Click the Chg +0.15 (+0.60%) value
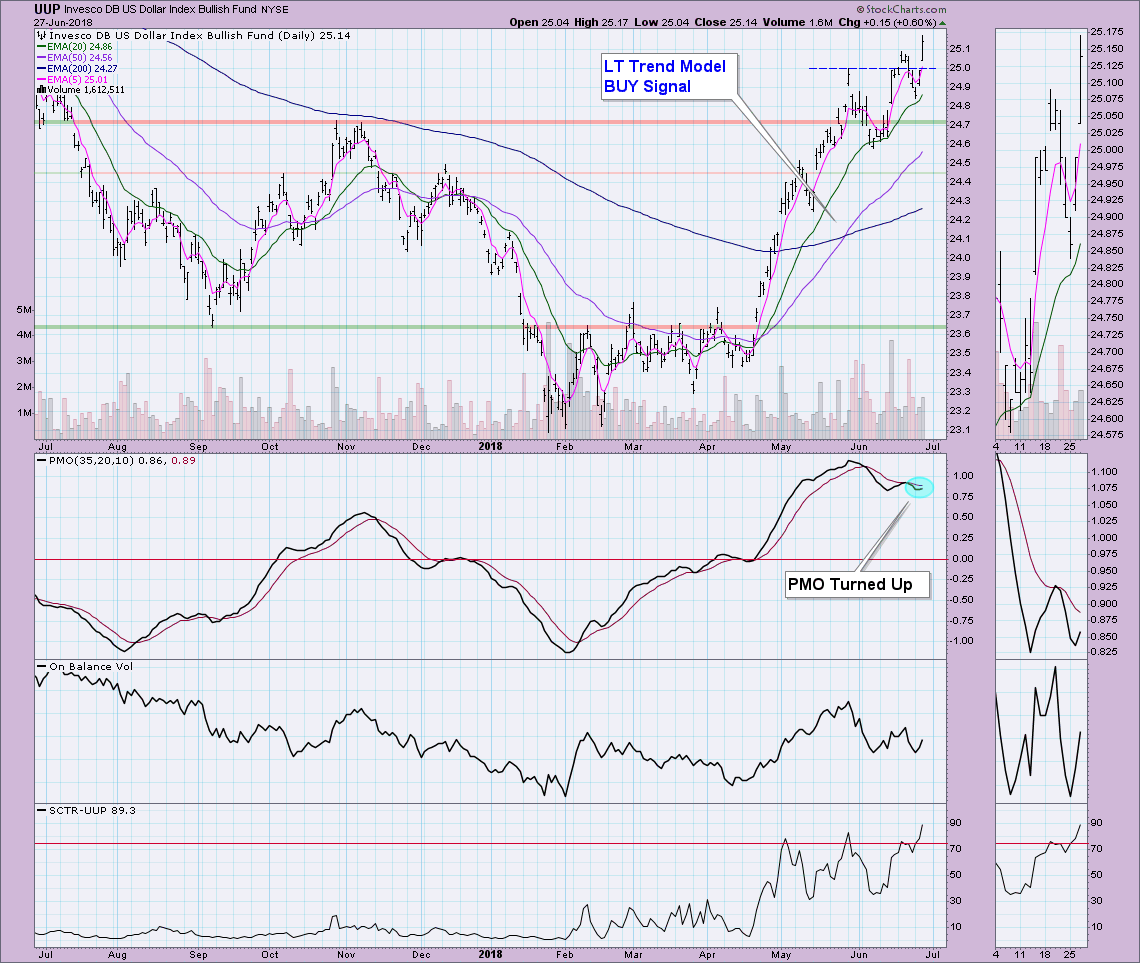The image size is (1140, 963). (x=887, y=23)
